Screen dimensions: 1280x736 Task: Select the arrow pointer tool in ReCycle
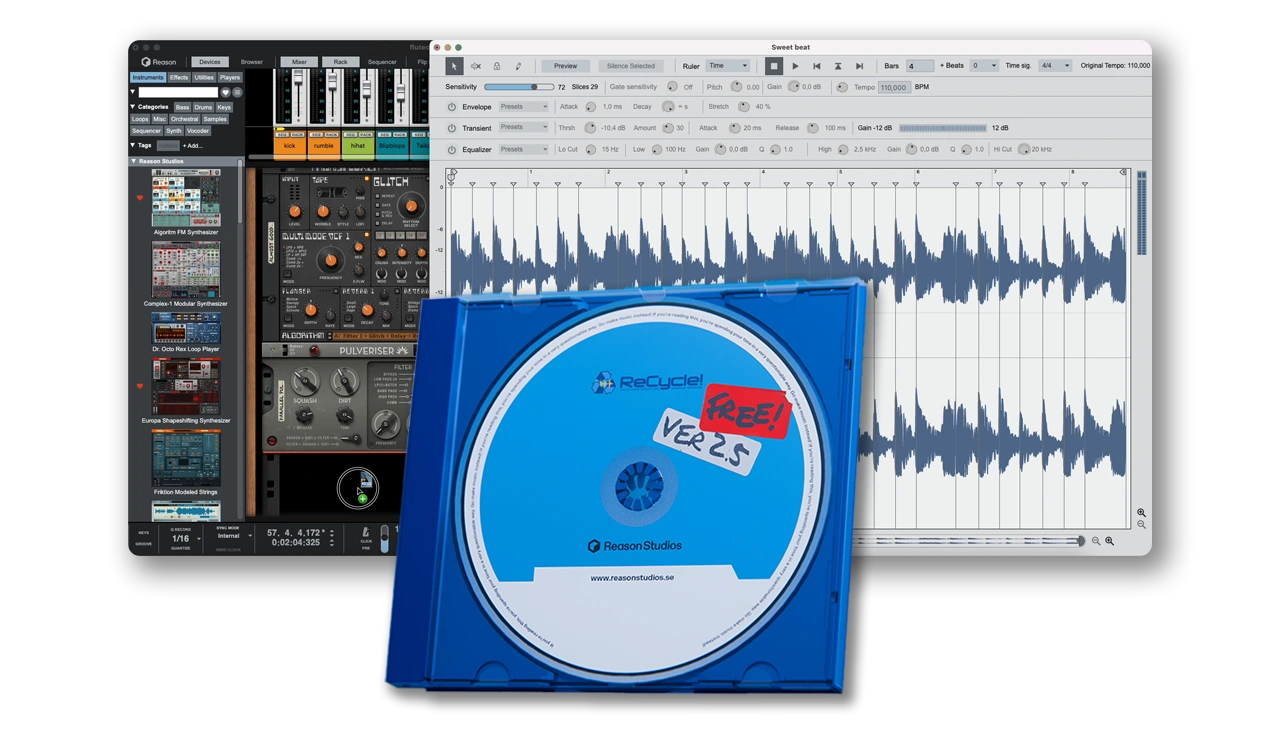point(454,66)
